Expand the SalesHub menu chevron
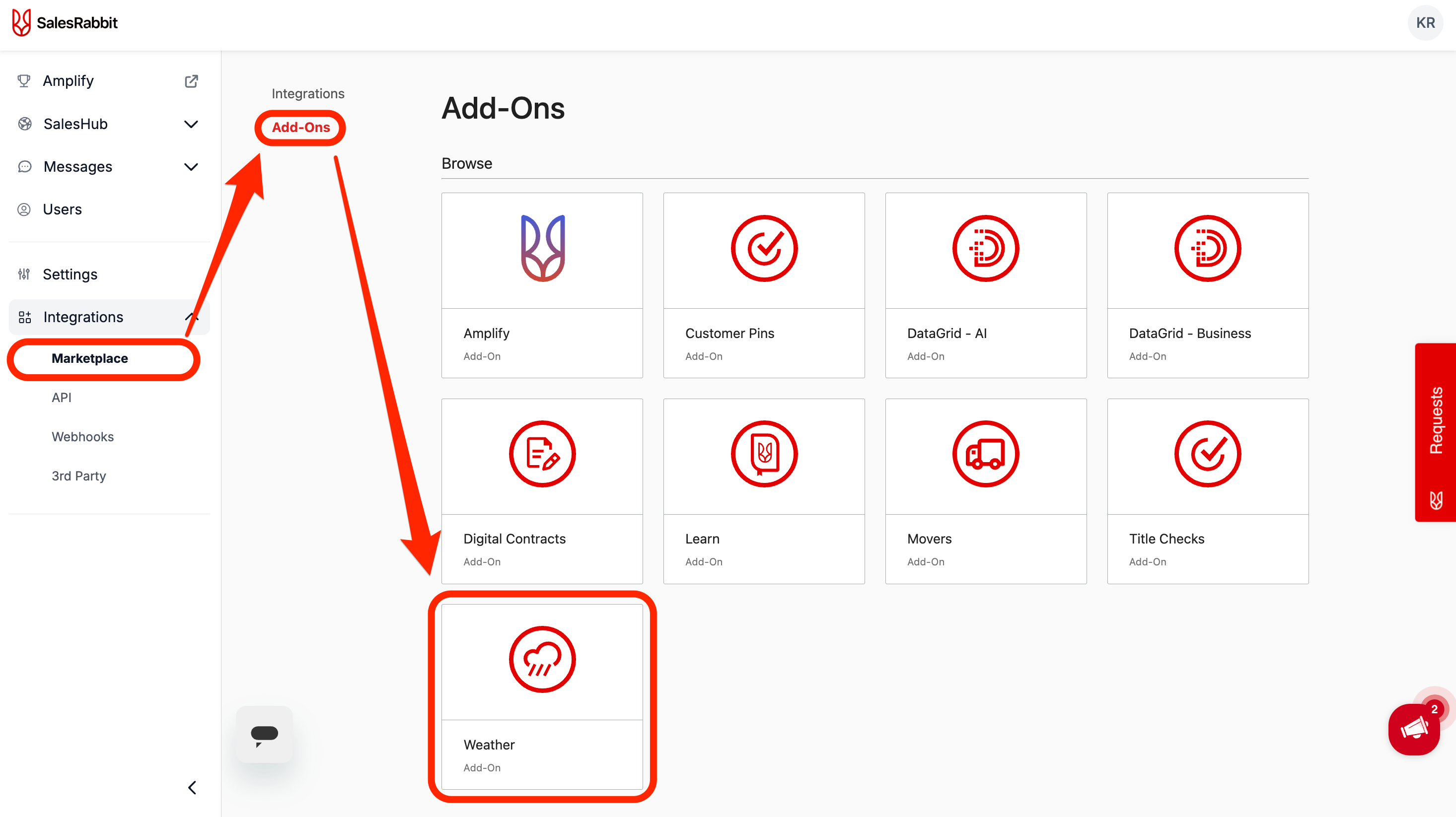Image resolution: width=1456 pixels, height=817 pixels. point(191,124)
